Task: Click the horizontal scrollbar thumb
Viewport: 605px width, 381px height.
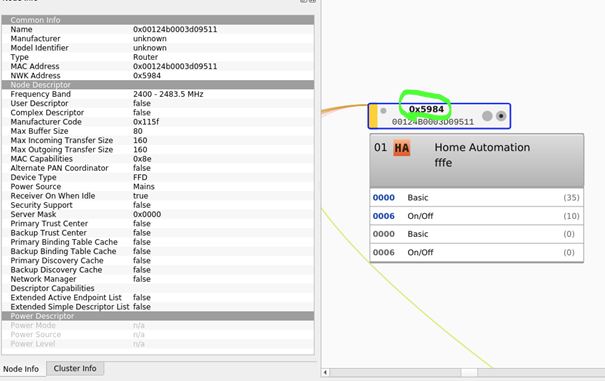Action: 469,373
